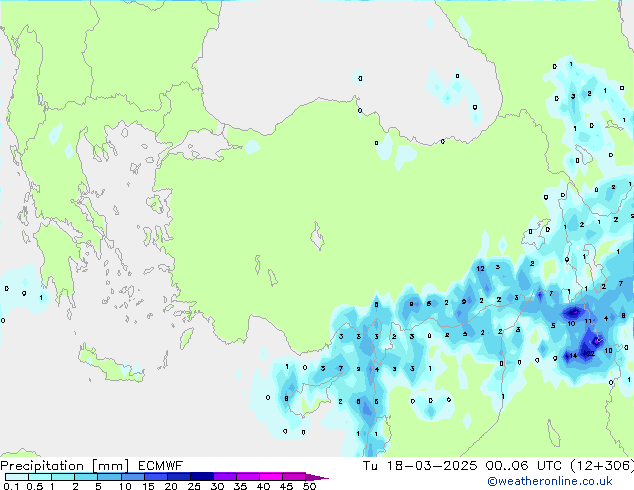This screenshot has height=490, width=634.
Task: Click the legend label "30"
Action: 217,486
